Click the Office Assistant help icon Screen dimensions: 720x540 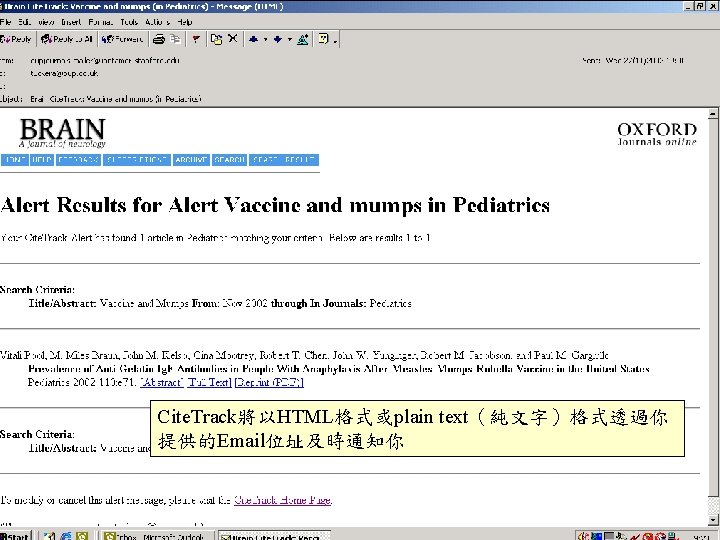324,39
